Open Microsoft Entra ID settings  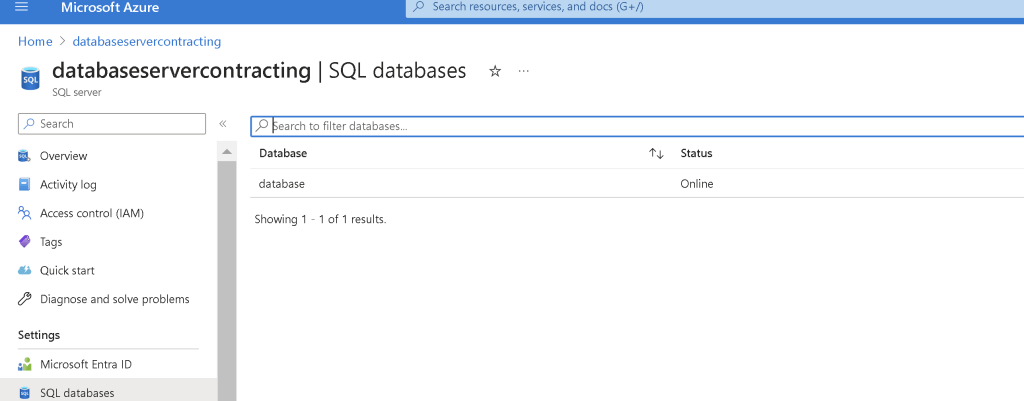86,364
